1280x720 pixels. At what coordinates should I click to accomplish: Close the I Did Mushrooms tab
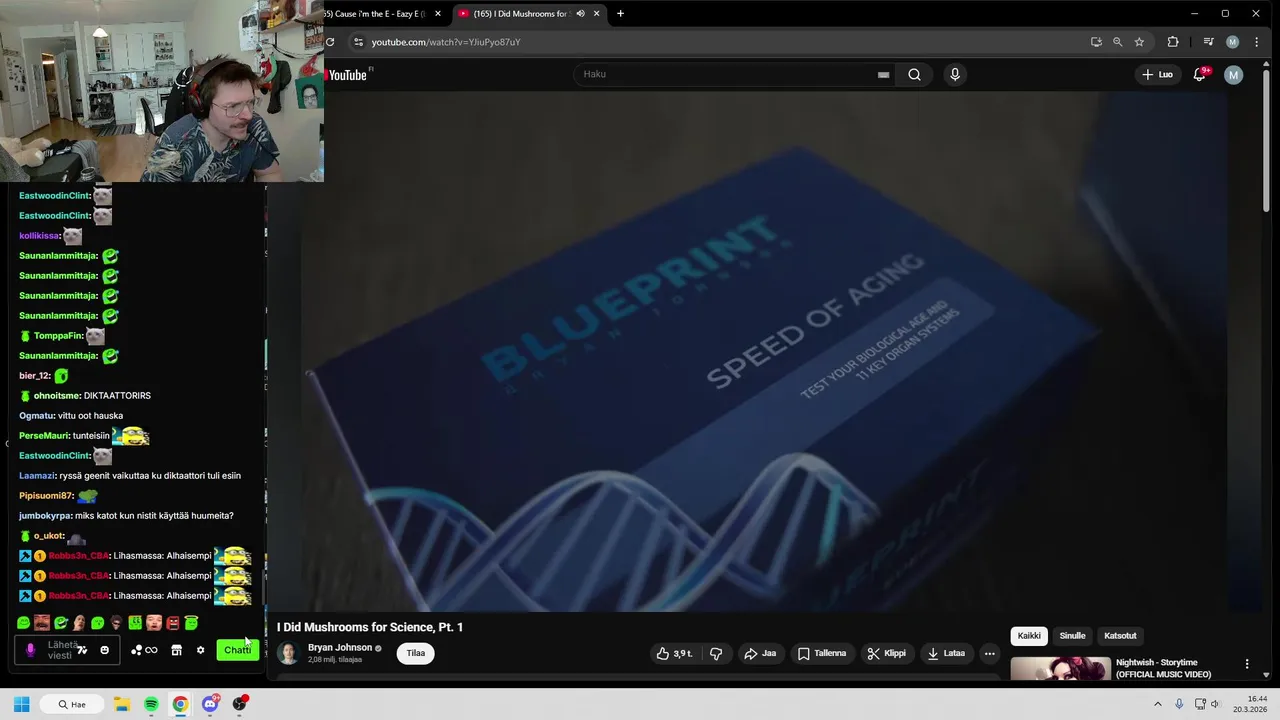596,13
